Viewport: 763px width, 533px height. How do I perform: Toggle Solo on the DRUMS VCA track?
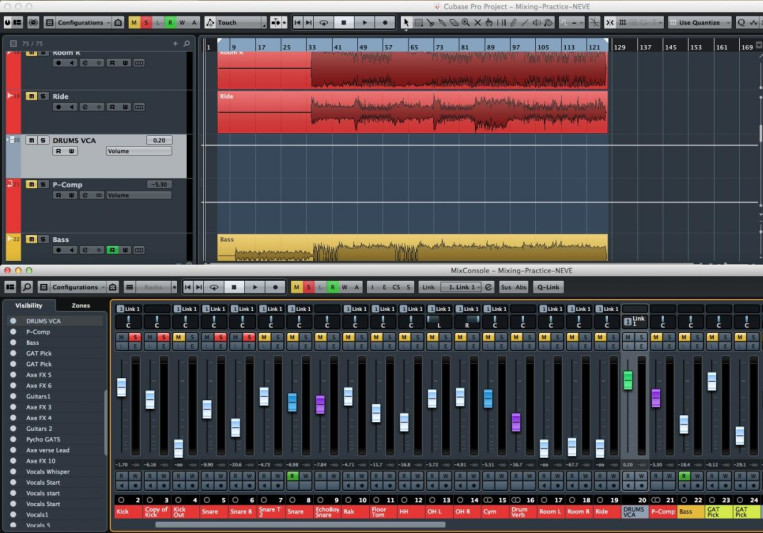(x=43, y=140)
